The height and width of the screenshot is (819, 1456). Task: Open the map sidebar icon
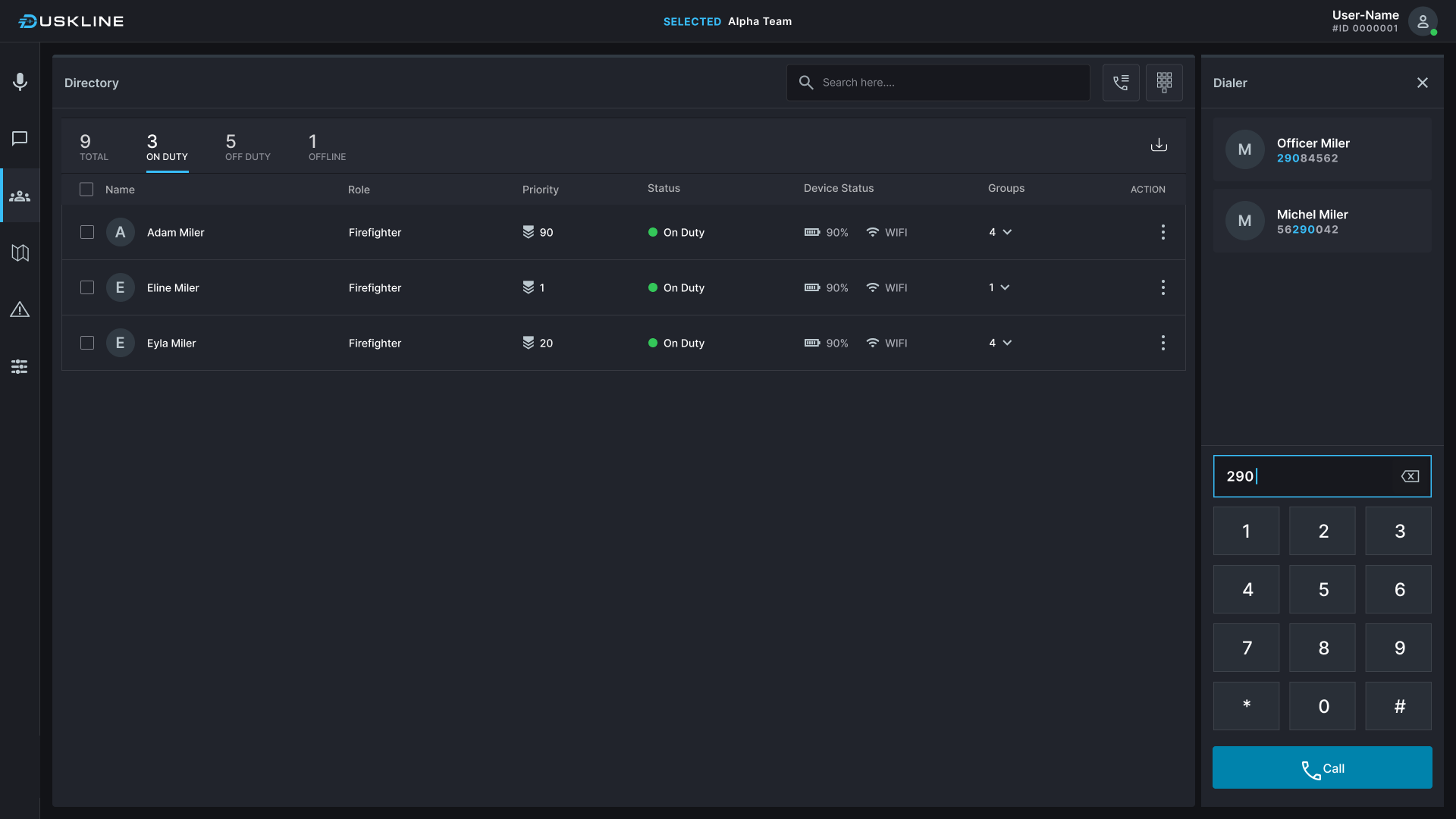[x=20, y=253]
